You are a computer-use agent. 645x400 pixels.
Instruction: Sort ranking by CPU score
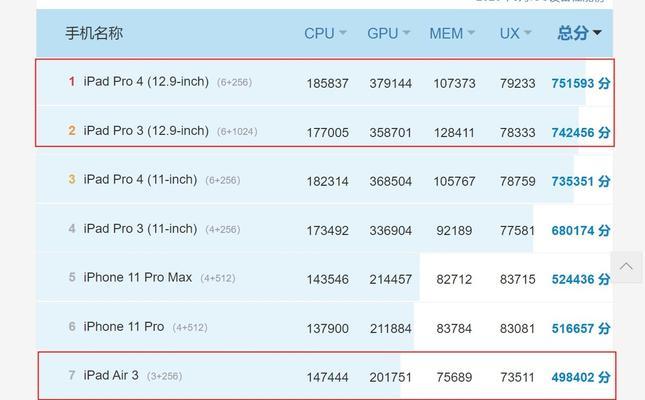click(x=325, y=33)
